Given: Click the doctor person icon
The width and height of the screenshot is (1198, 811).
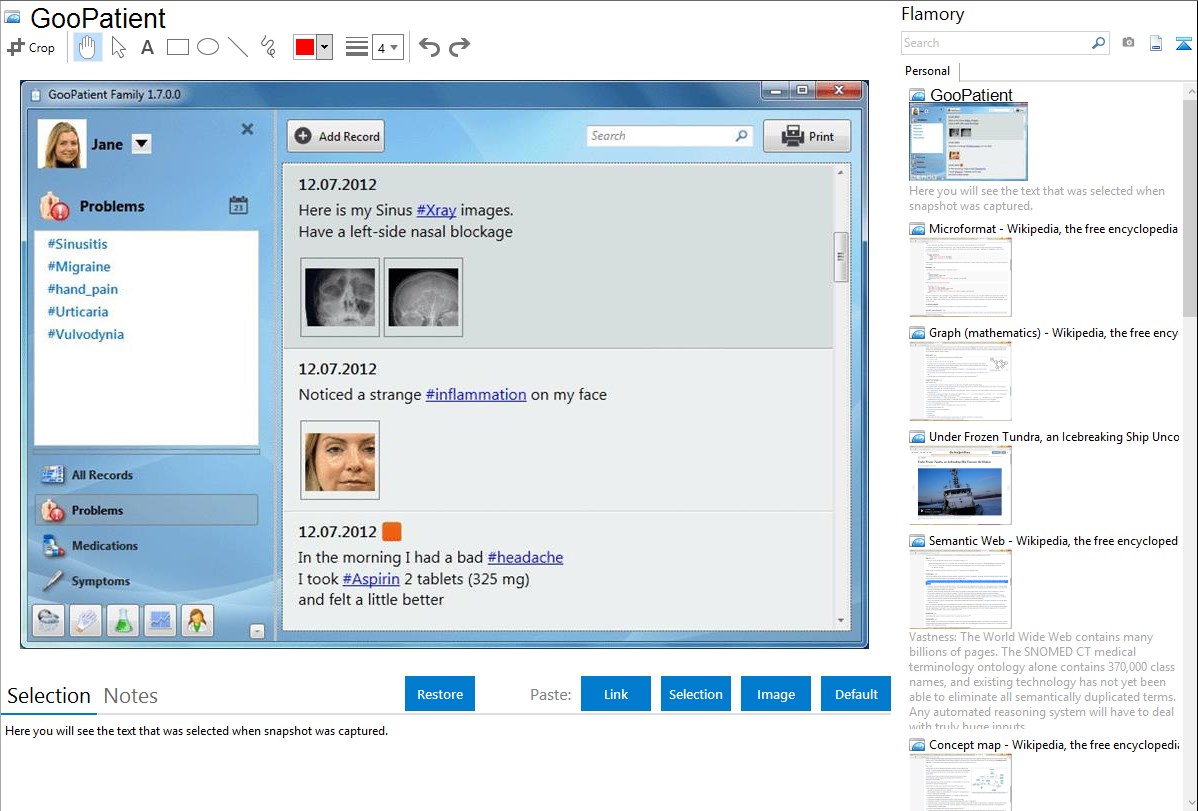Looking at the screenshot, I should tap(197, 620).
